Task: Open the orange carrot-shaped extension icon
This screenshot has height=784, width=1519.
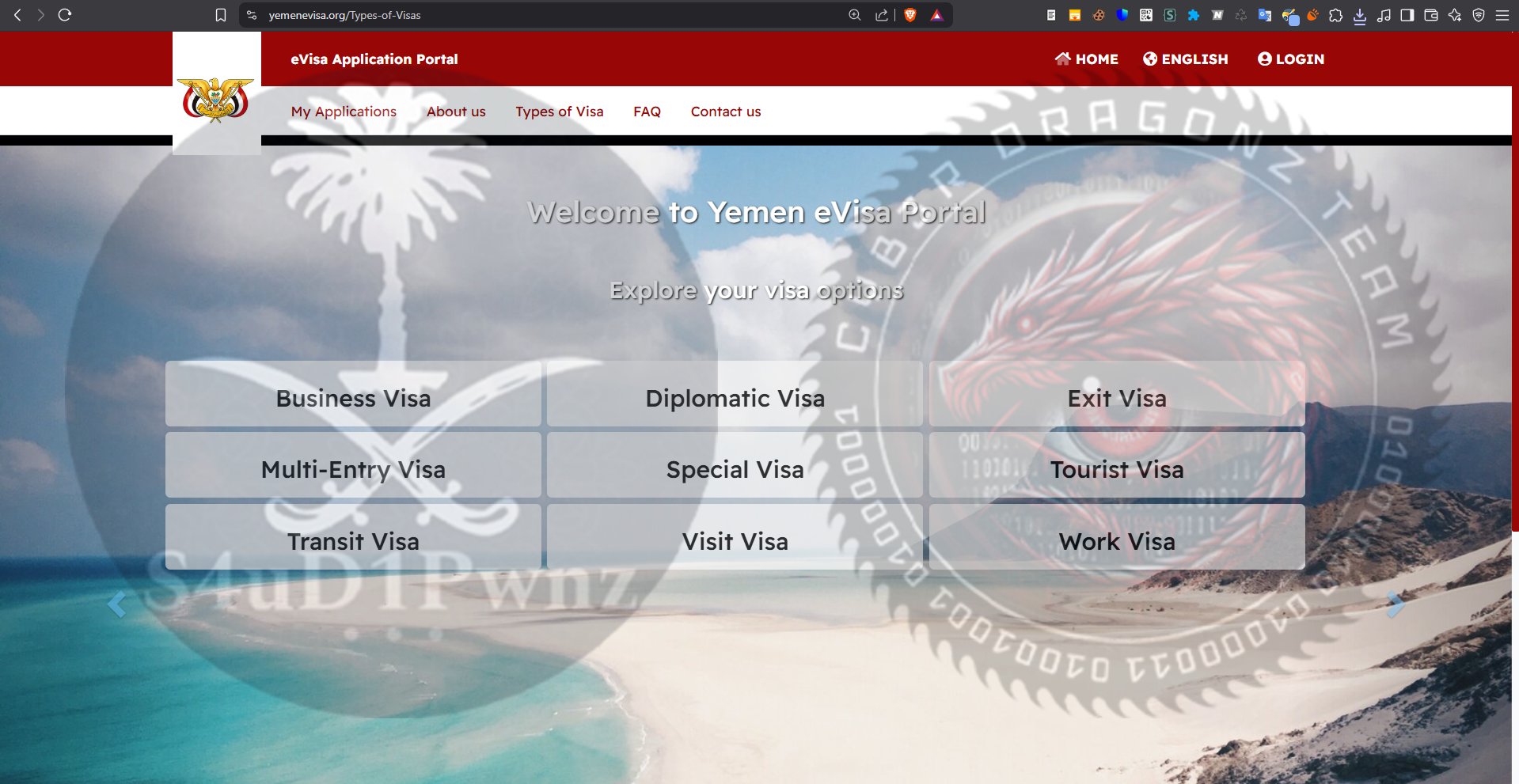Action: (1312, 15)
